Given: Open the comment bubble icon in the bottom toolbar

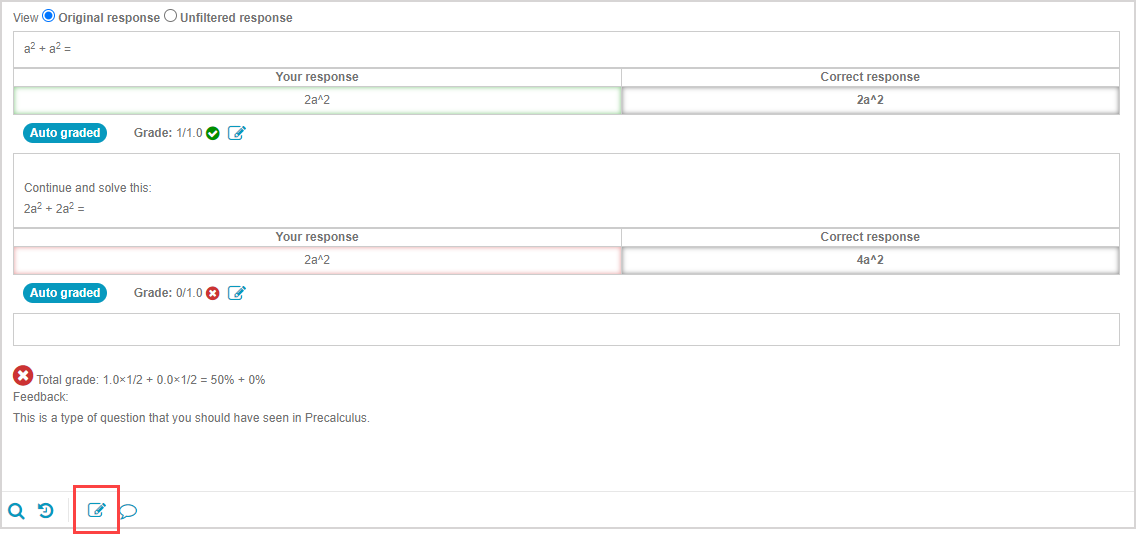Looking at the screenshot, I should 128,512.
